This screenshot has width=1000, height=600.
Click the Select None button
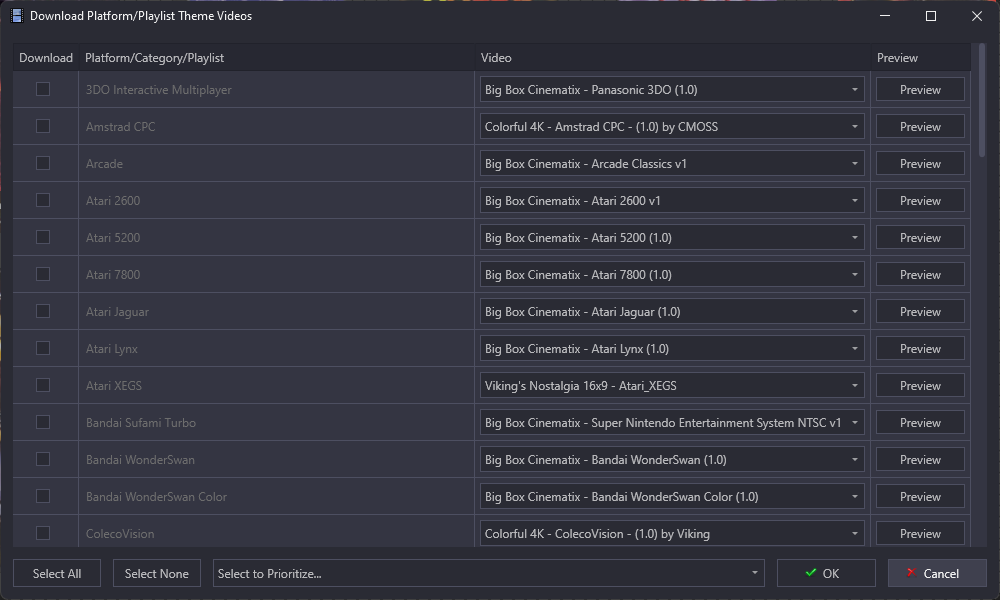tap(157, 573)
